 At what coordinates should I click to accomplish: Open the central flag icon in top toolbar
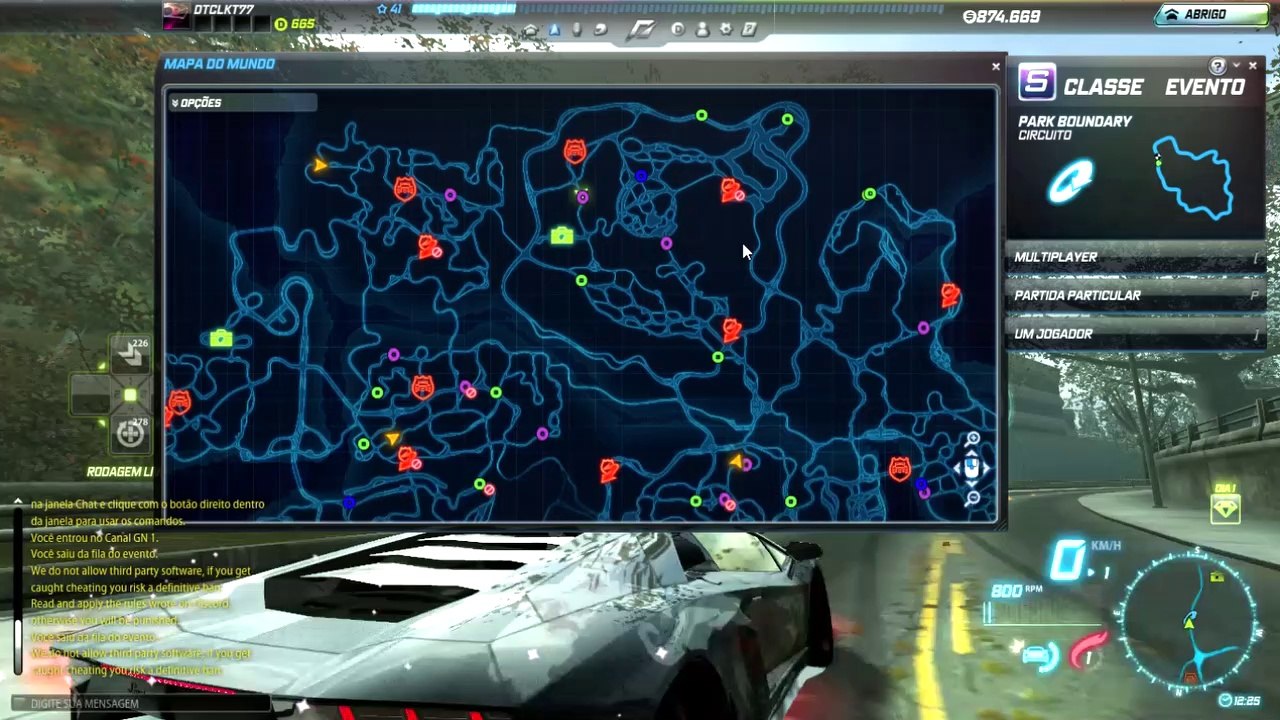(x=640, y=30)
